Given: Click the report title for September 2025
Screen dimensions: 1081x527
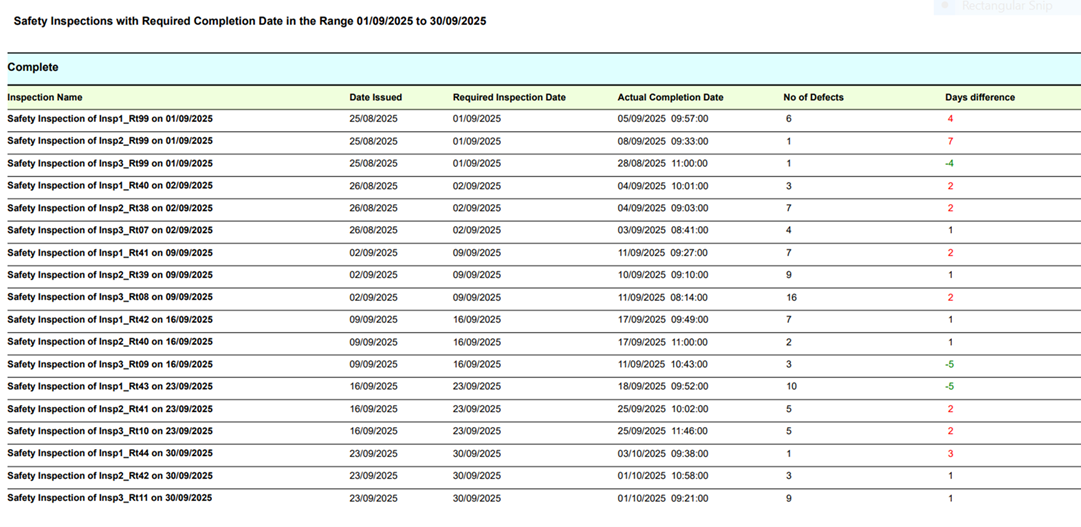Looking at the screenshot, I should pos(250,21).
